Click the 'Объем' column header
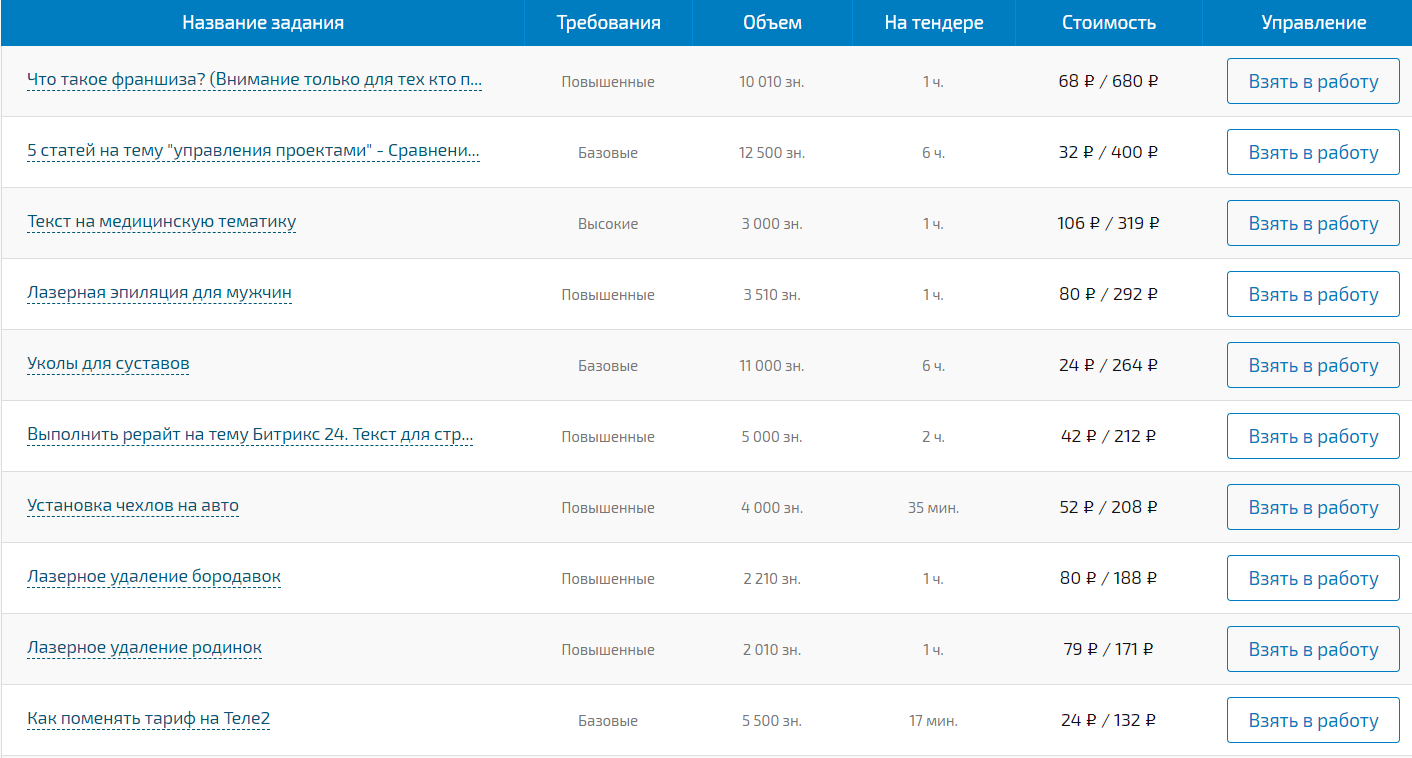 pos(772,23)
